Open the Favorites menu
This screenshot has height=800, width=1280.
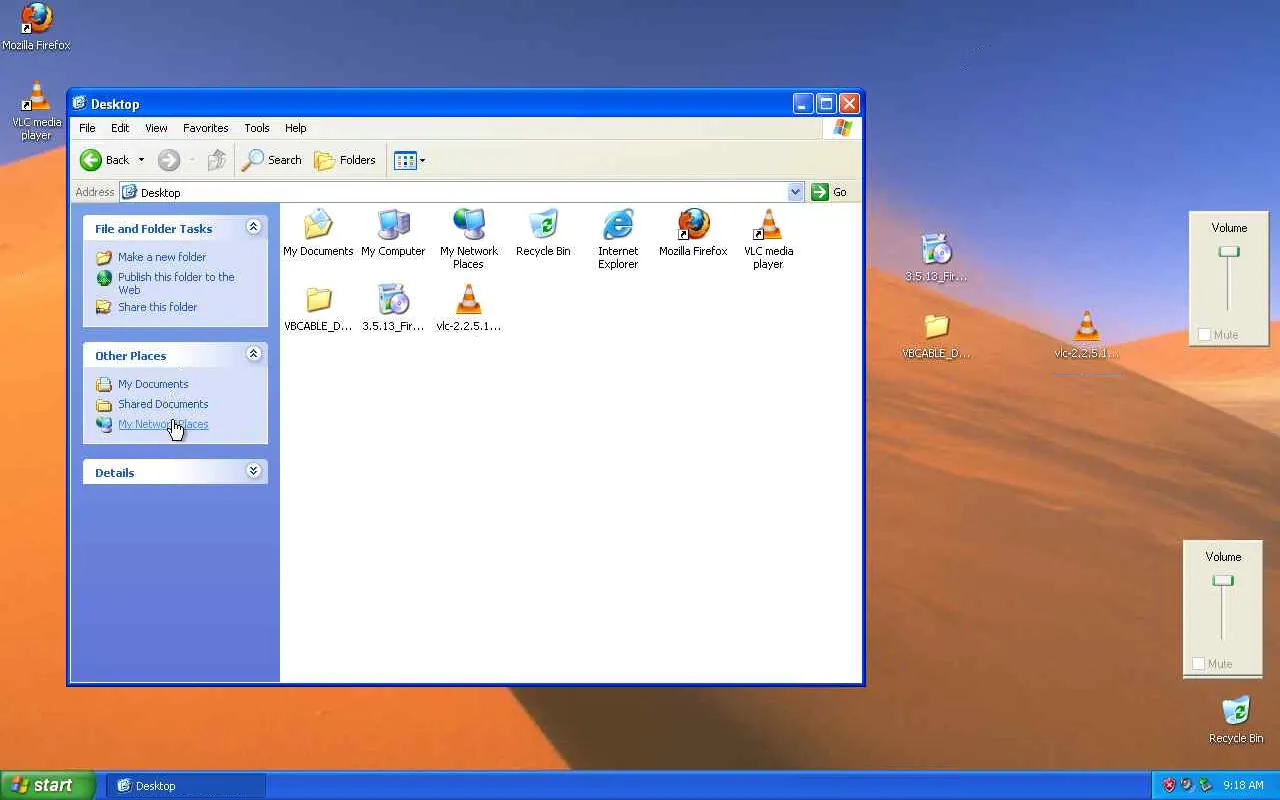(205, 128)
